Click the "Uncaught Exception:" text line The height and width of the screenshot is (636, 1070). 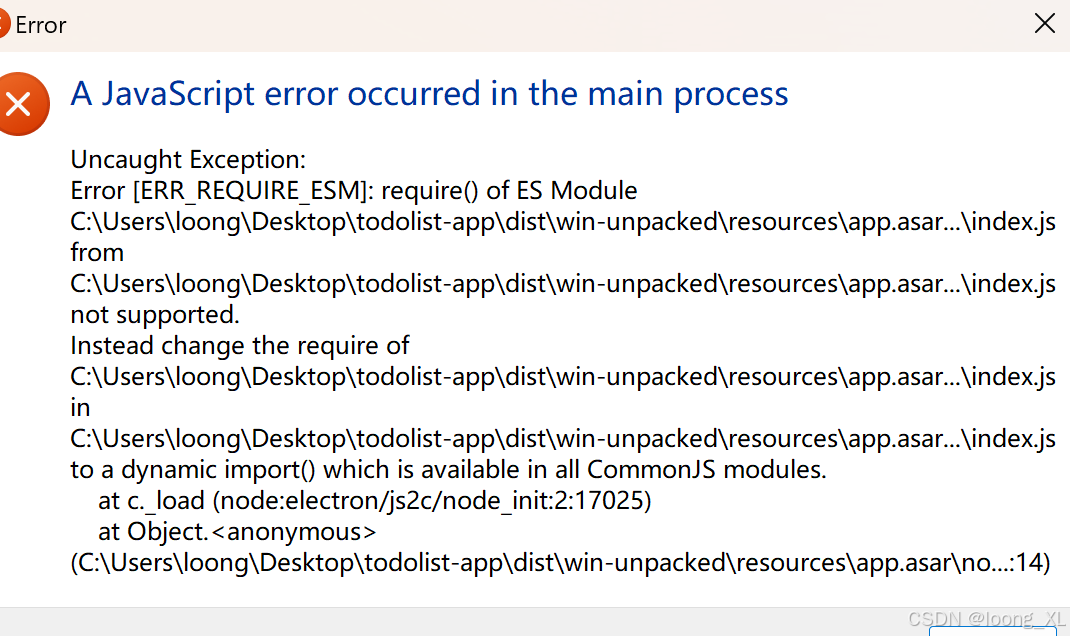[187, 160]
